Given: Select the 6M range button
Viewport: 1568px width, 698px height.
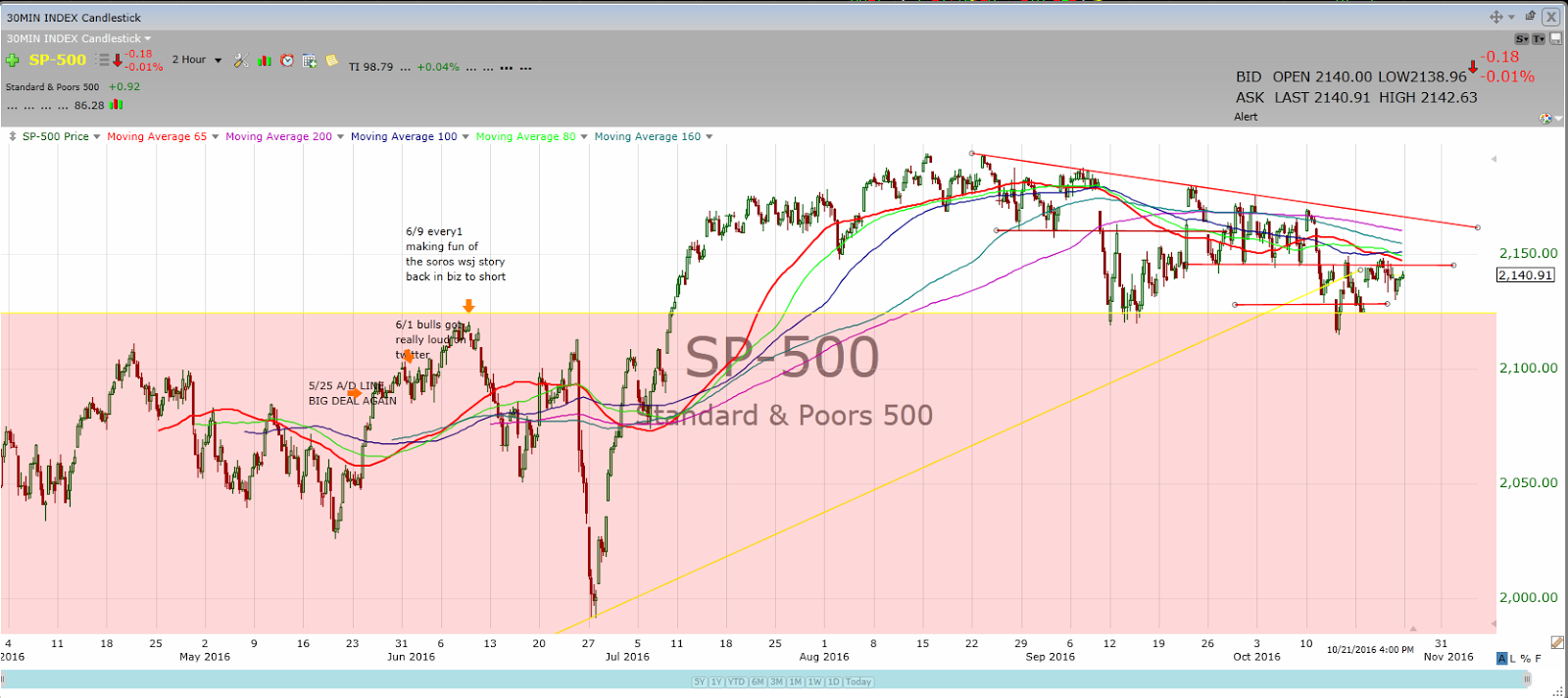Looking at the screenshot, I should click(758, 682).
